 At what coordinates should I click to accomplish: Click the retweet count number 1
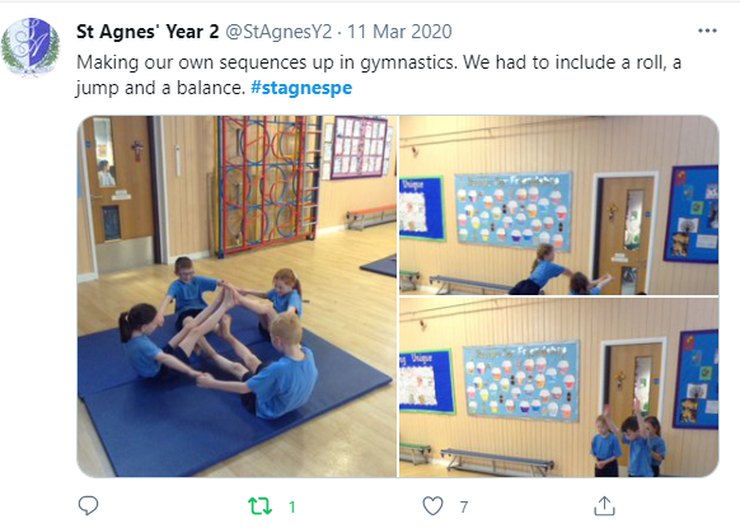point(292,507)
